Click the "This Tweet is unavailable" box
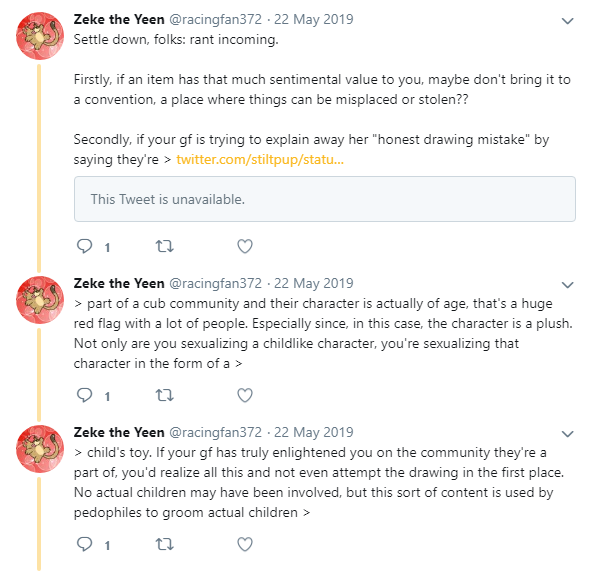Screen dimensions: 611x572 pyautogui.click(x=324, y=199)
